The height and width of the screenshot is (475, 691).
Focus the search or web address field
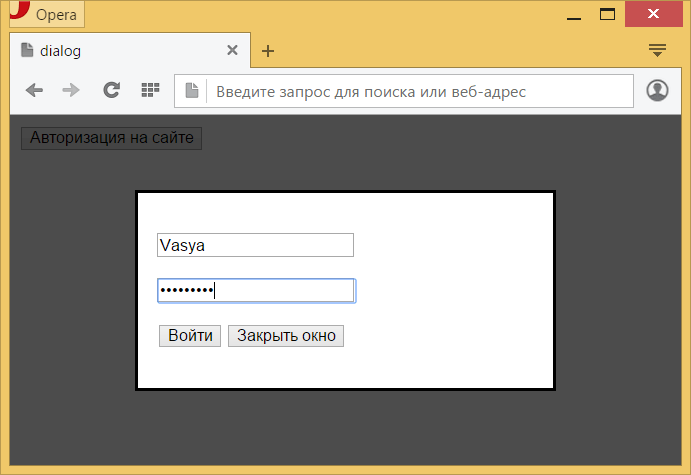pyautogui.click(x=420, y=91)
